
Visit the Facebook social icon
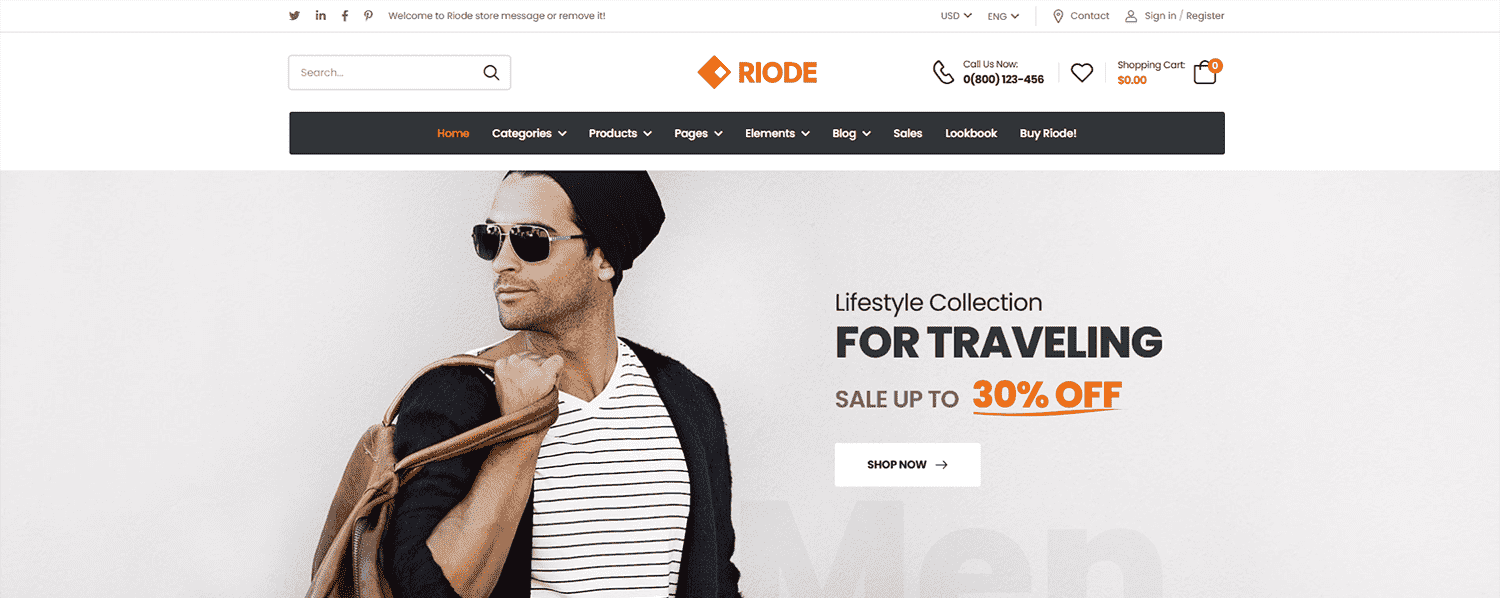(x=345, y=16)
